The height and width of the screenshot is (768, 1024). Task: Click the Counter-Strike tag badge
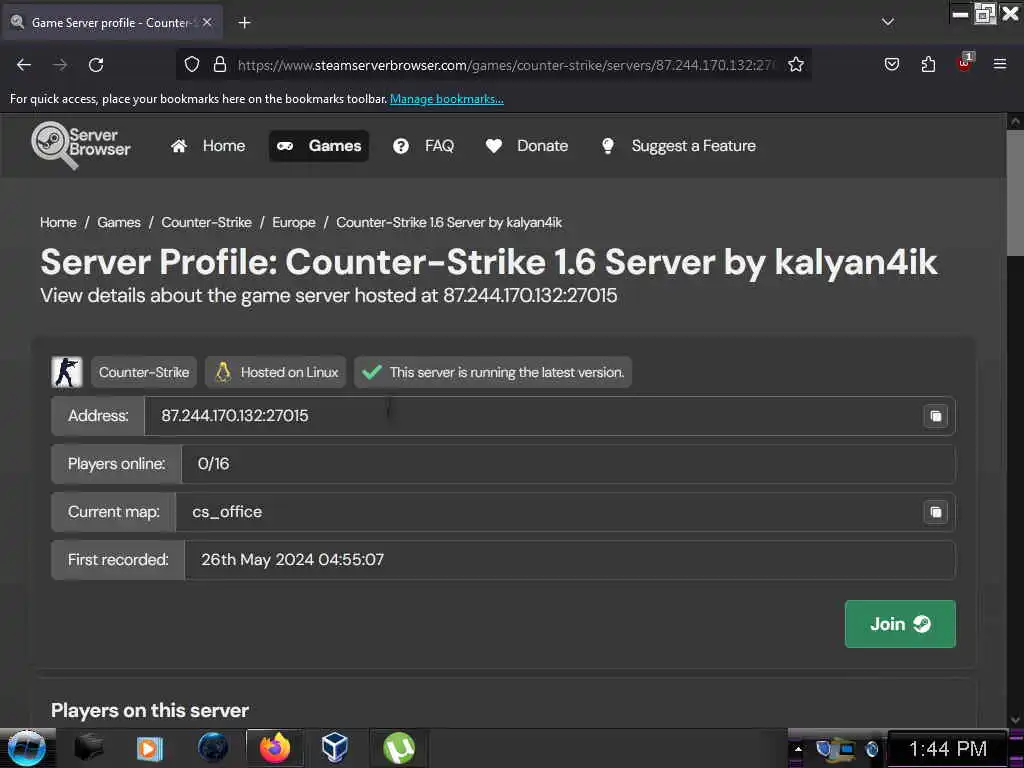[x=144, y=372]
